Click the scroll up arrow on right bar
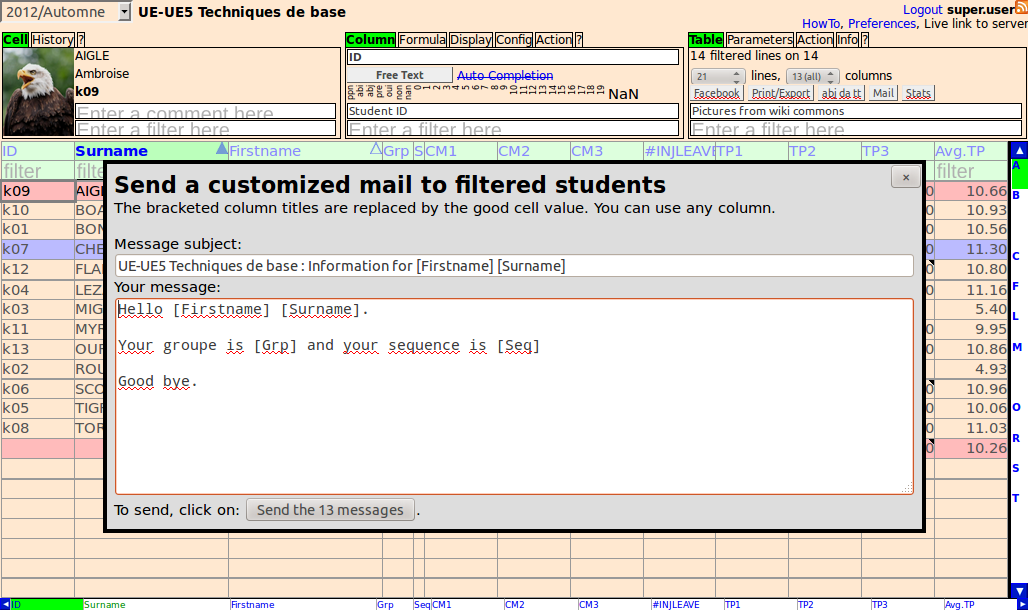The height and width of the screenshot is (610, 1028). (x=1019, y=150)
